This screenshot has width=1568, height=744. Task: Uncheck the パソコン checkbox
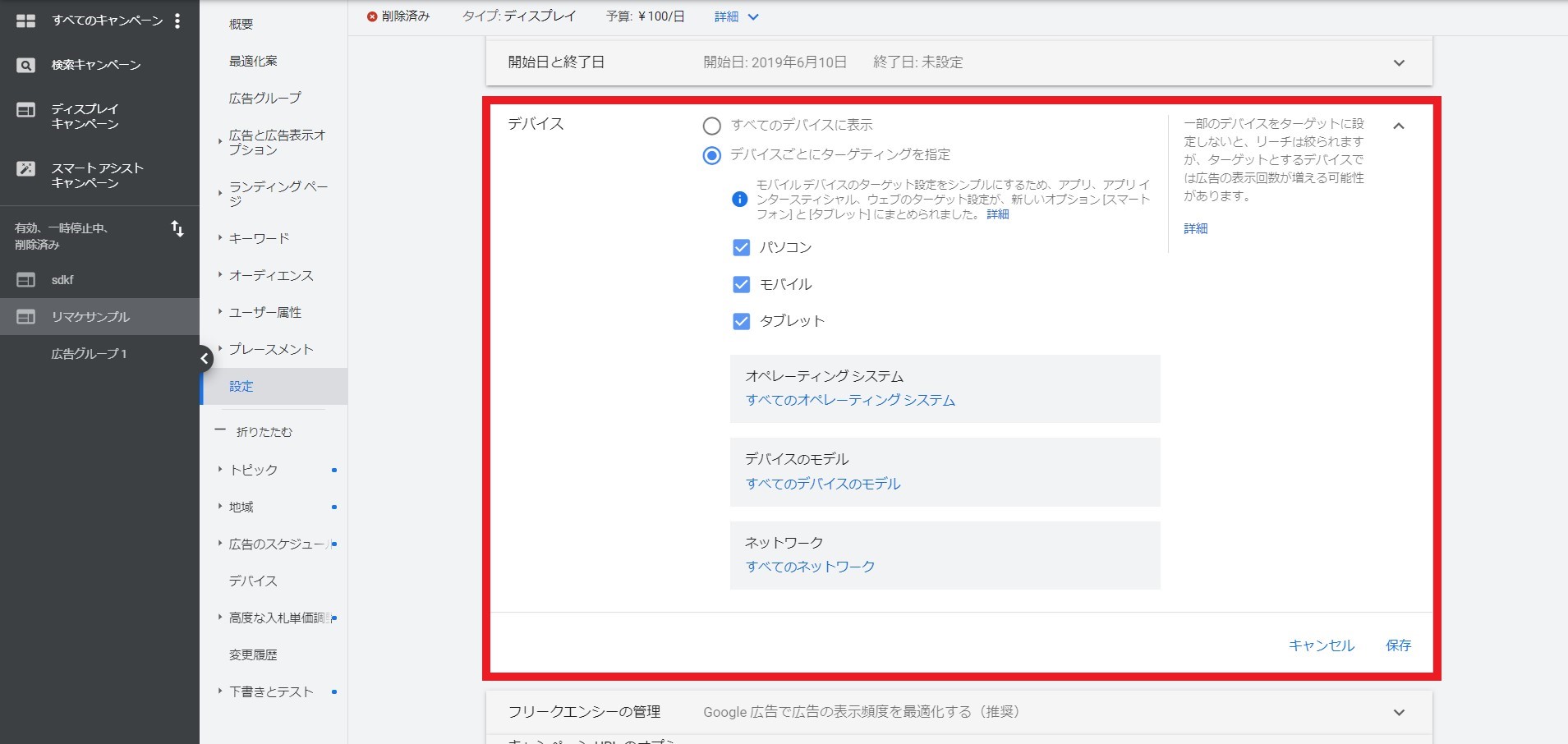pyautogui.click(x=741, y=247)
